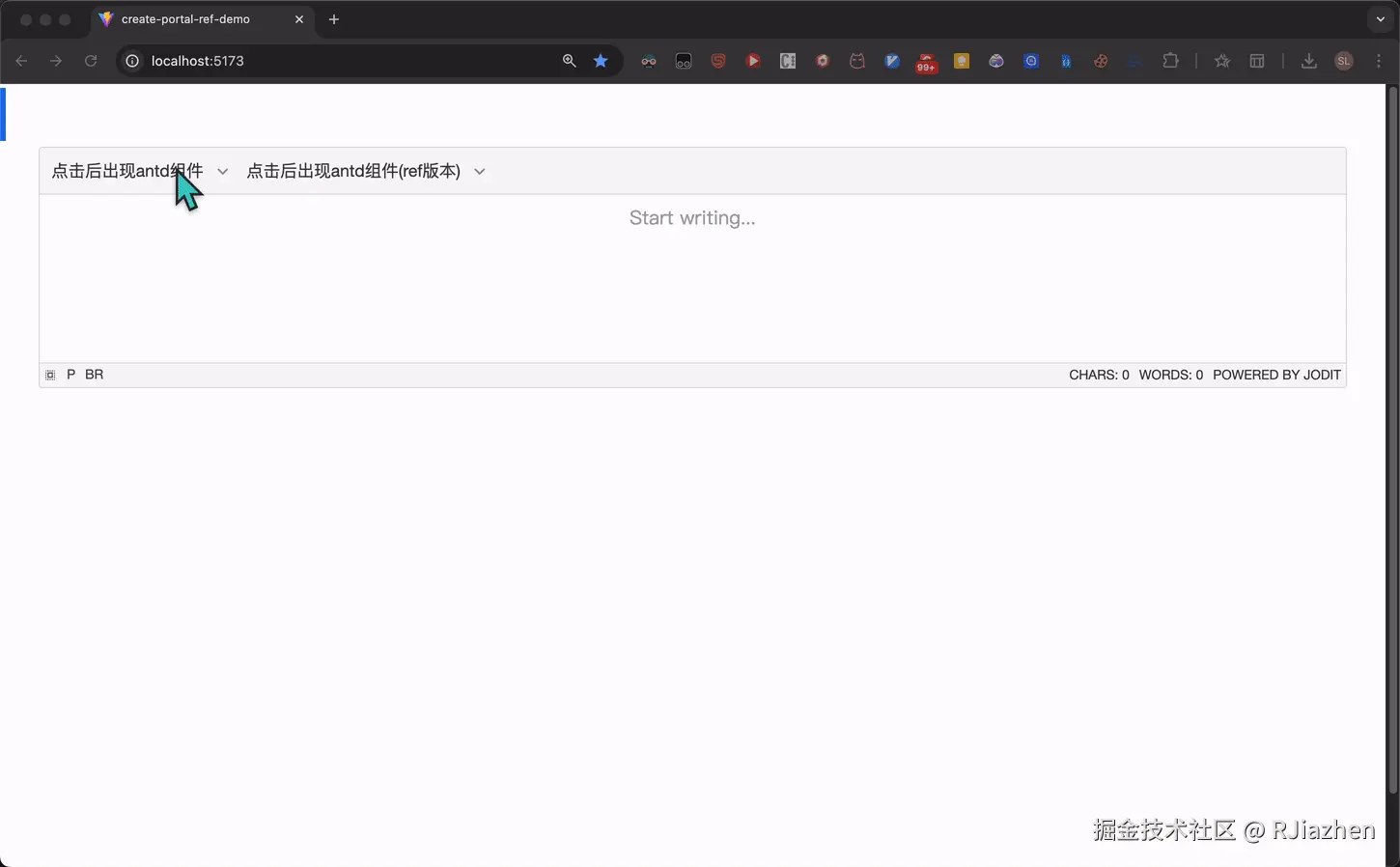Select the P element in the Jodit status bar
This screenshot has height=867, width=1400.
click(70, 375)
